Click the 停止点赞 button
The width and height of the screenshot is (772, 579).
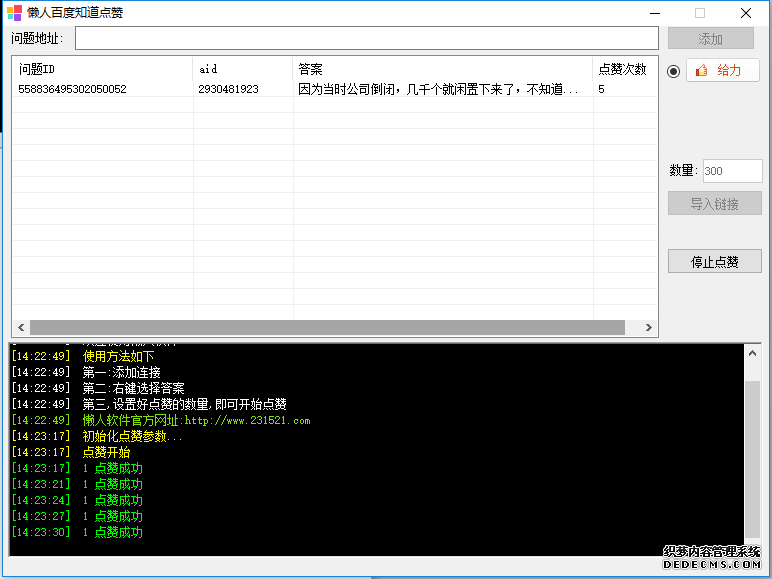pyautogui.click(x=714, y=261)
